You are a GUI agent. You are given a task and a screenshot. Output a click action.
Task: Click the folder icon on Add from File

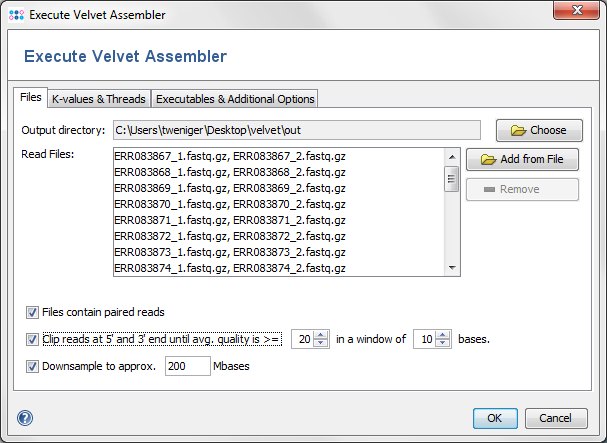[x=488, y=160]
